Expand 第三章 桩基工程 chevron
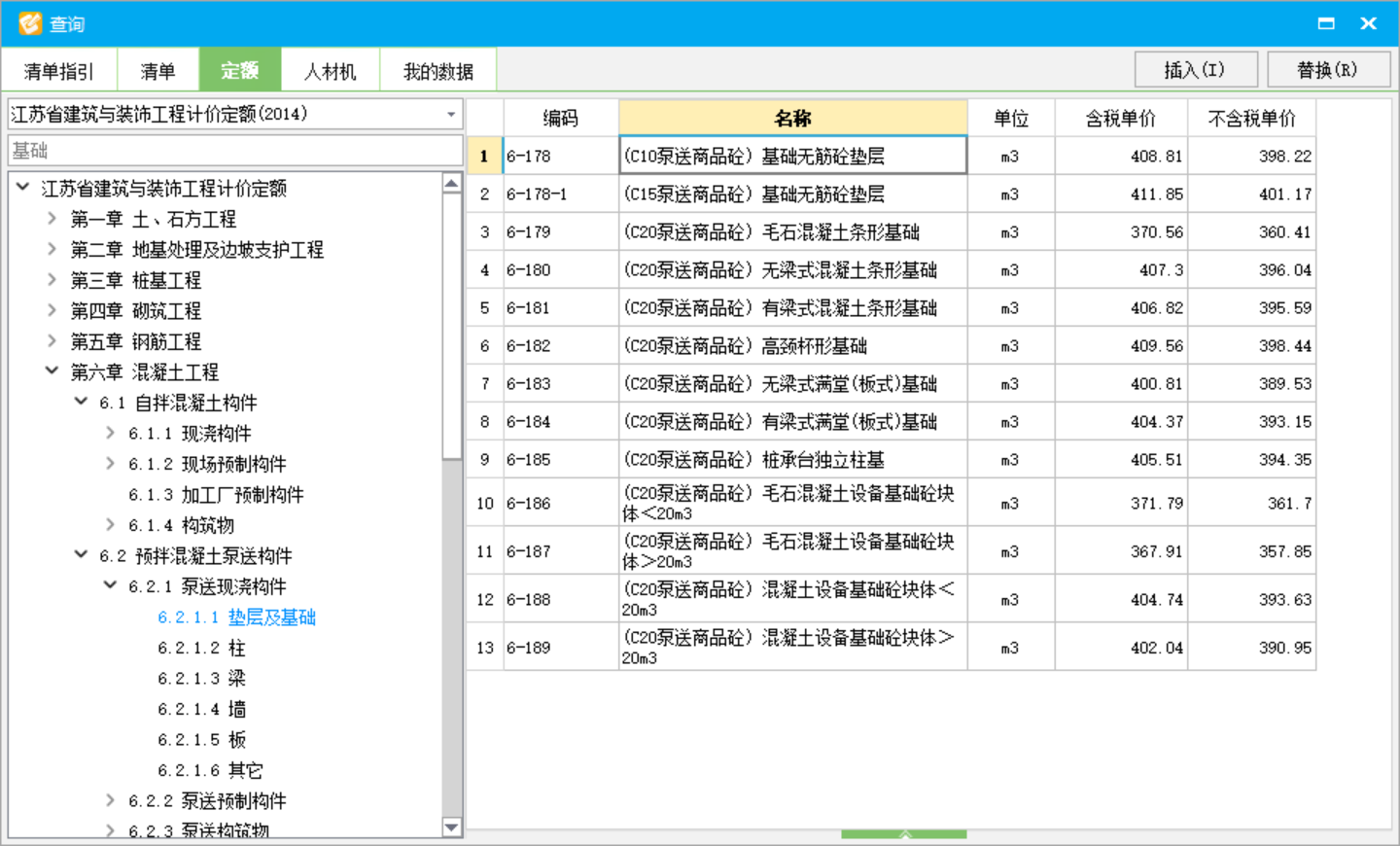The image size is (1400, 846). click(52, 280)
